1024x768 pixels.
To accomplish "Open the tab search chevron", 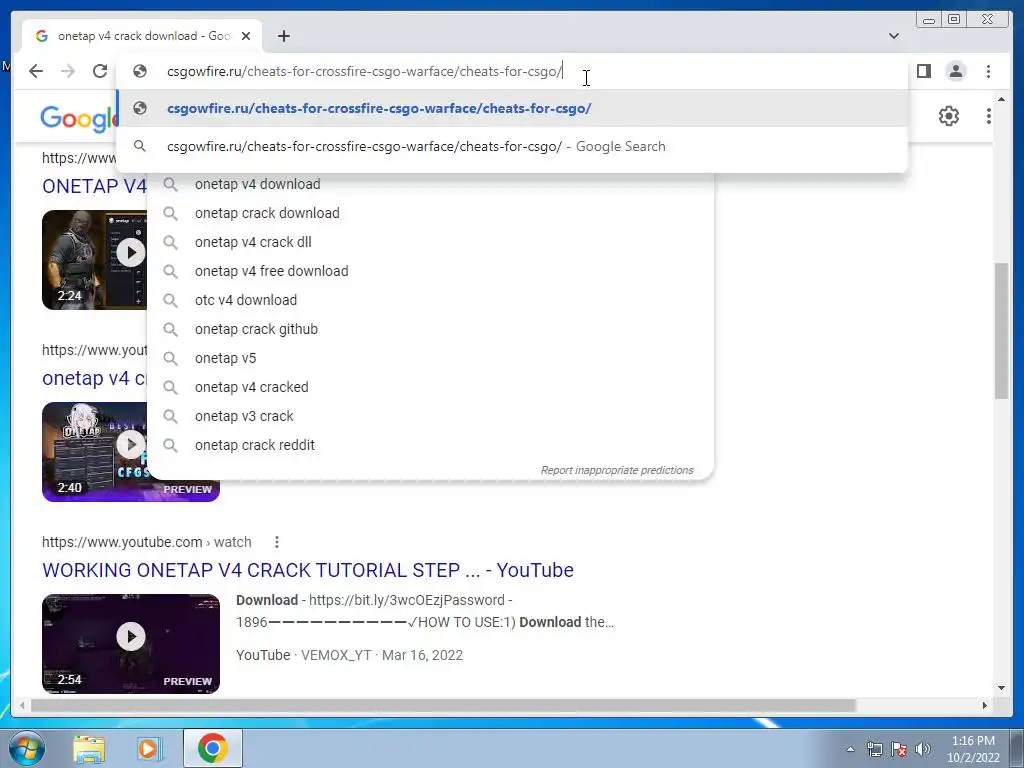I will (894, 36).
